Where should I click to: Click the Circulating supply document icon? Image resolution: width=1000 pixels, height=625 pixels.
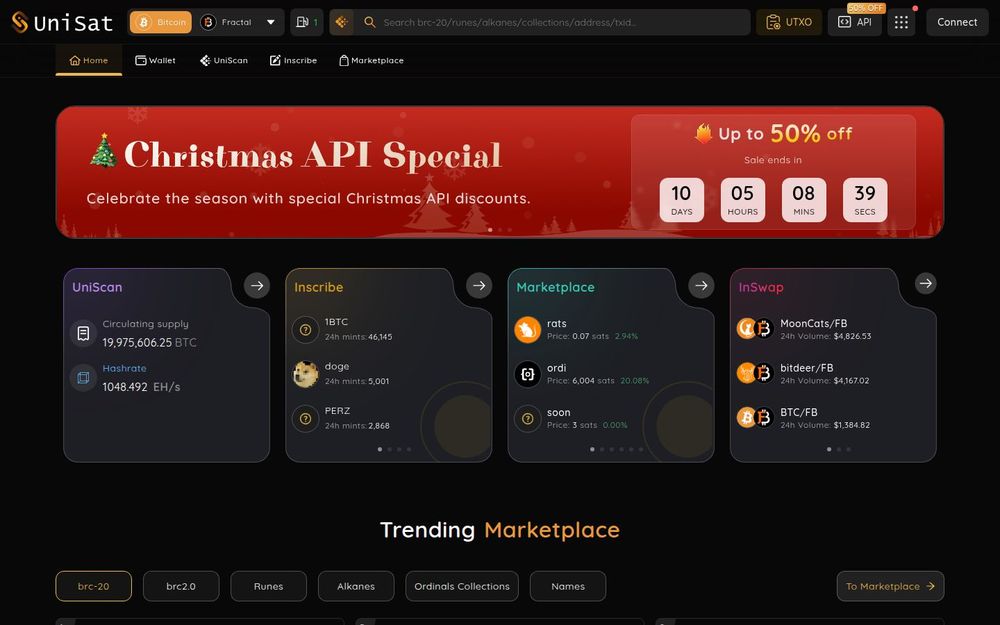(83, 333)
